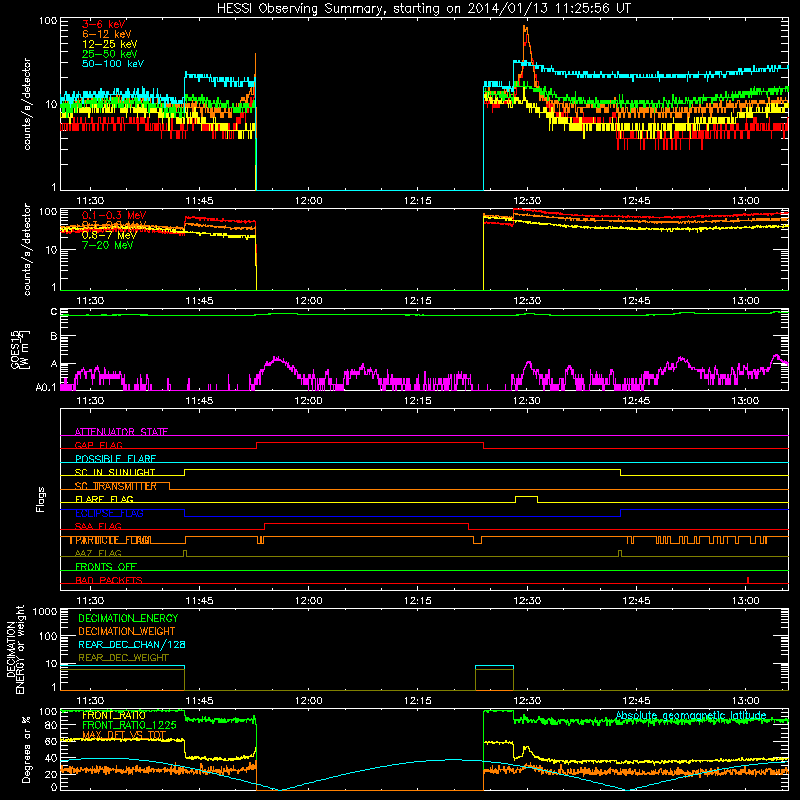Click the SC_TRANSMITTER flag label
The height and width of the screenshot is (800, 800).
point(115,486)
